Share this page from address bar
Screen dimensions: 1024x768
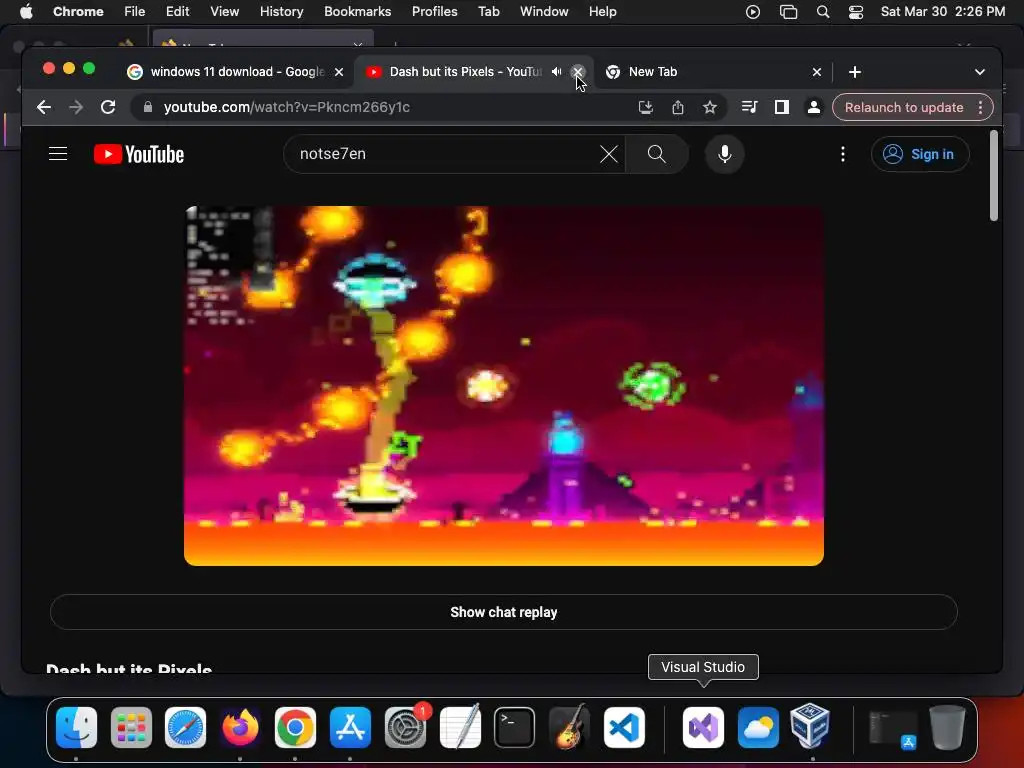(678, 107)
